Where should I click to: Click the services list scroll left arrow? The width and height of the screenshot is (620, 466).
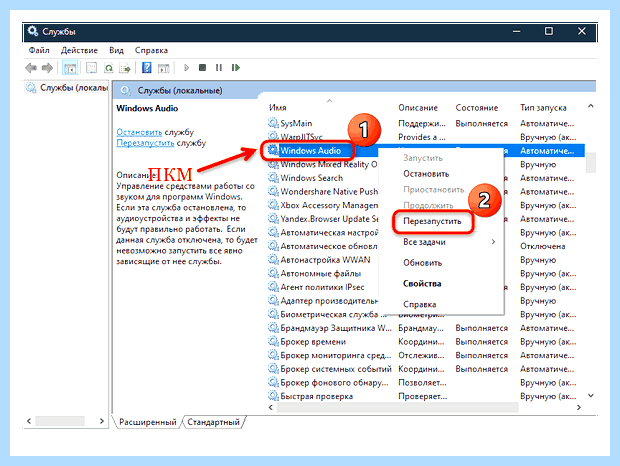coord(271,408)
